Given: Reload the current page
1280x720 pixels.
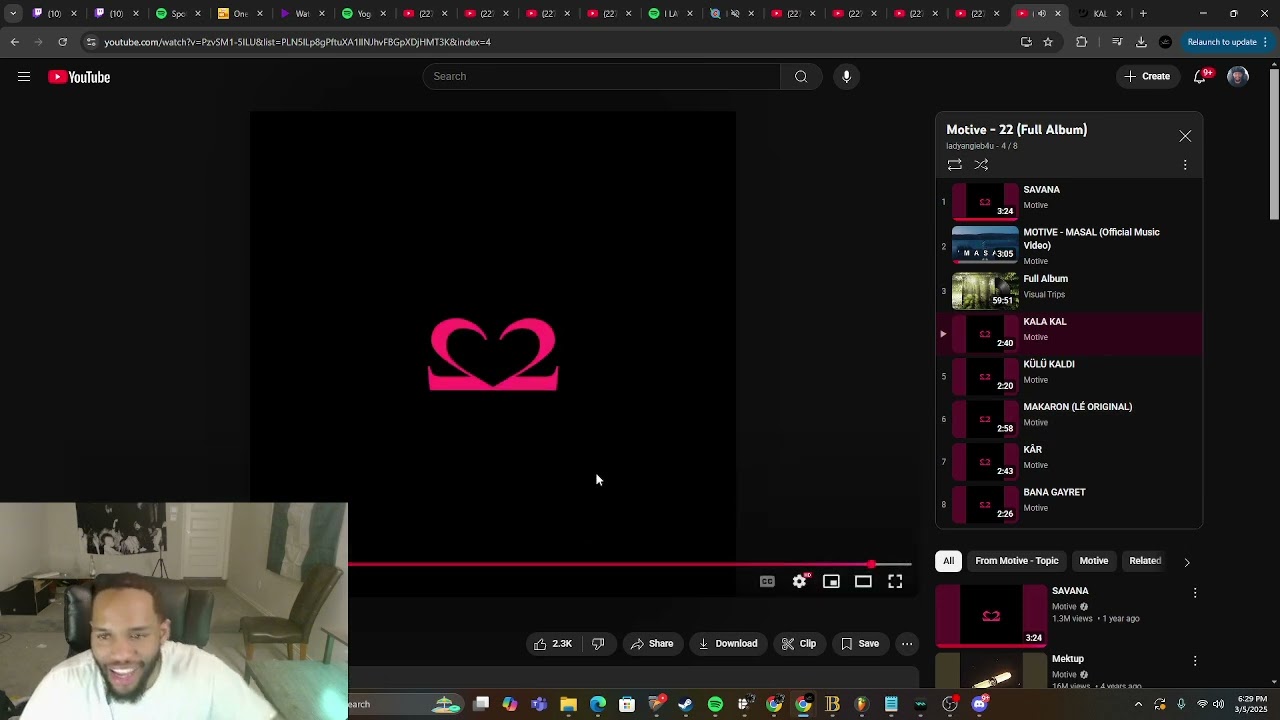Looking at the screenshot, I should [x=63, y=42].
